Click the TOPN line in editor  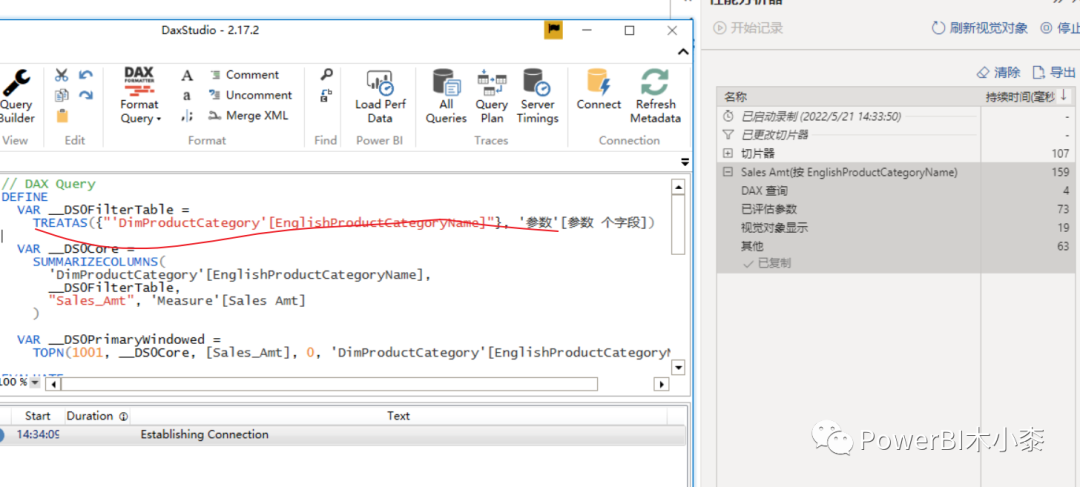coord(351,353)
